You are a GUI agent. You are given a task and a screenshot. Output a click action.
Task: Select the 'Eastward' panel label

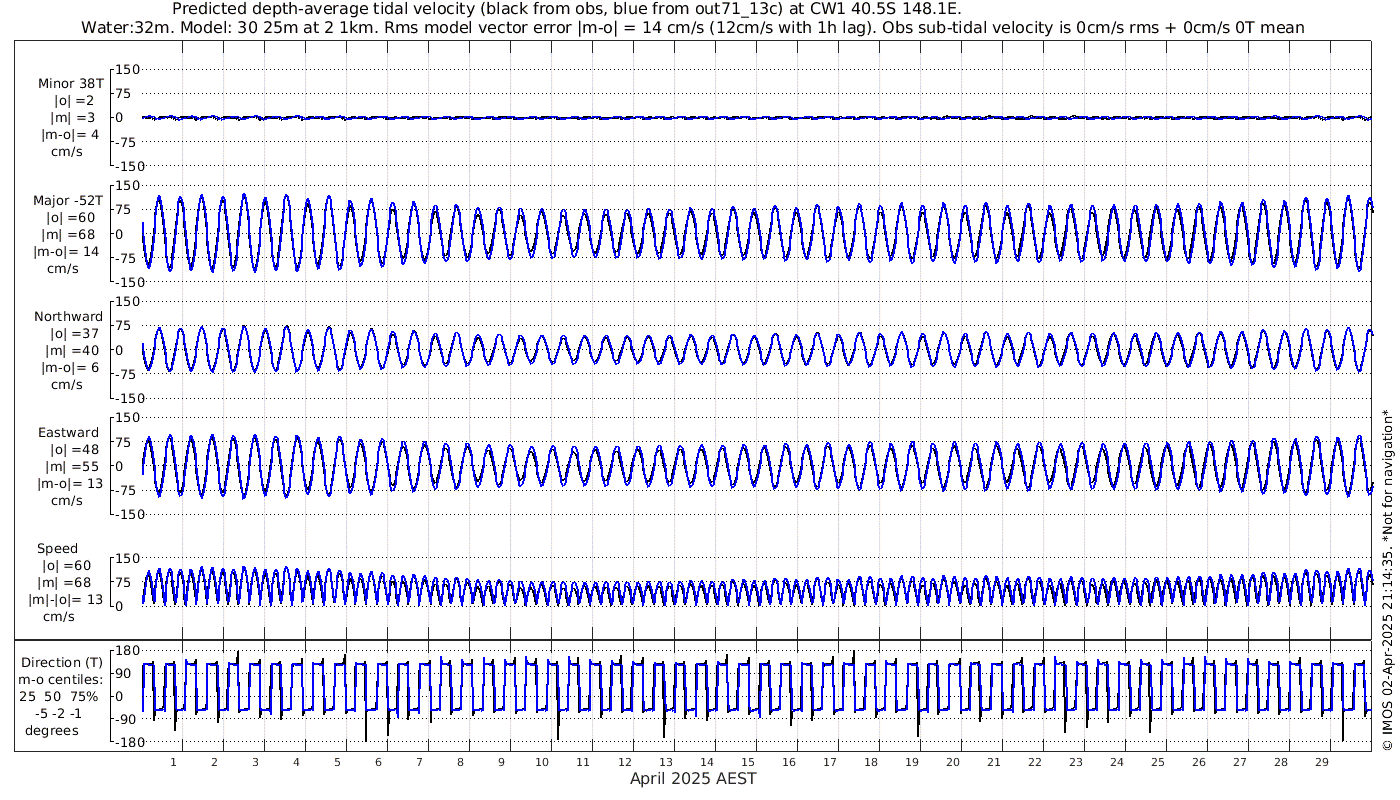pyautogui.click(x=68, y=433)
